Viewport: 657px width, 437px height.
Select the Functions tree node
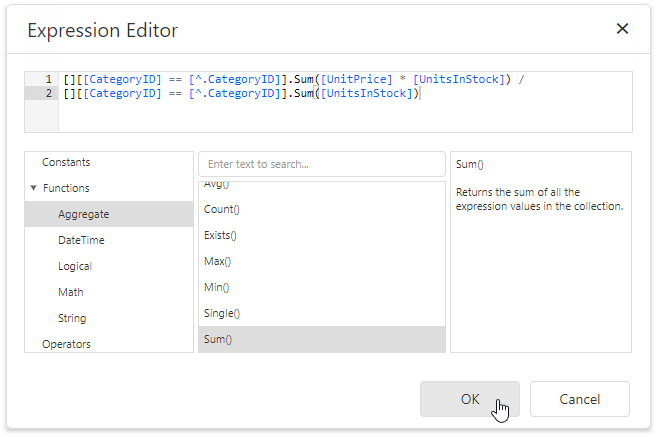click(x=66, y=188)
